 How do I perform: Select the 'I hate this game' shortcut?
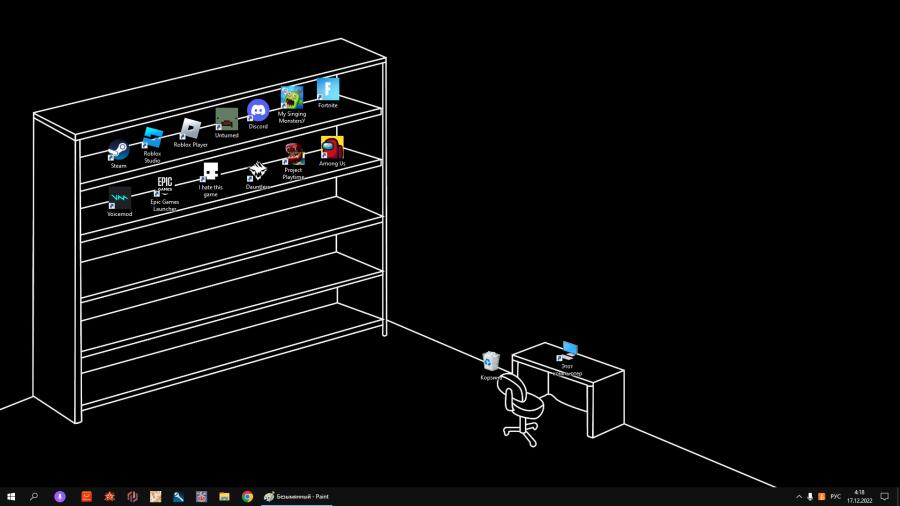click(211, 180)
